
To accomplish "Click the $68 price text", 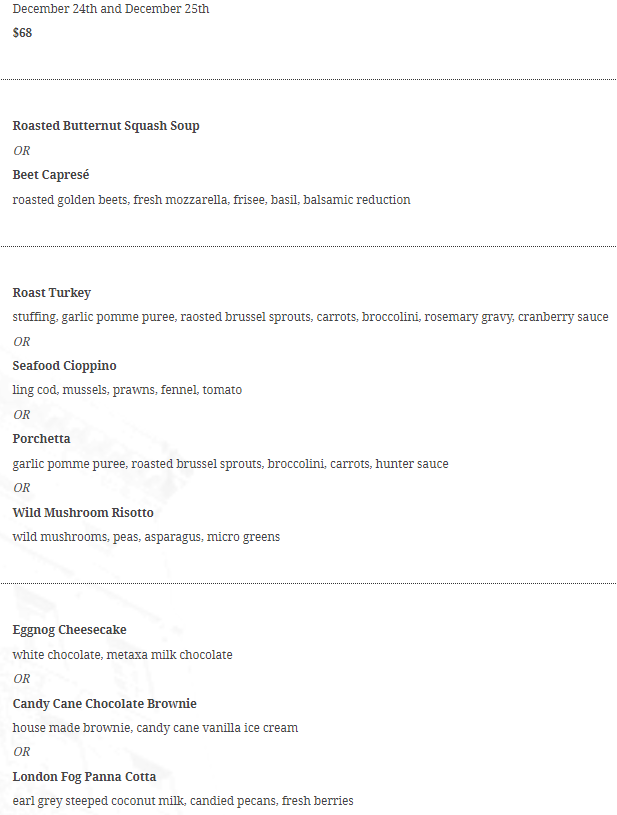I will (x=22, y=33).
